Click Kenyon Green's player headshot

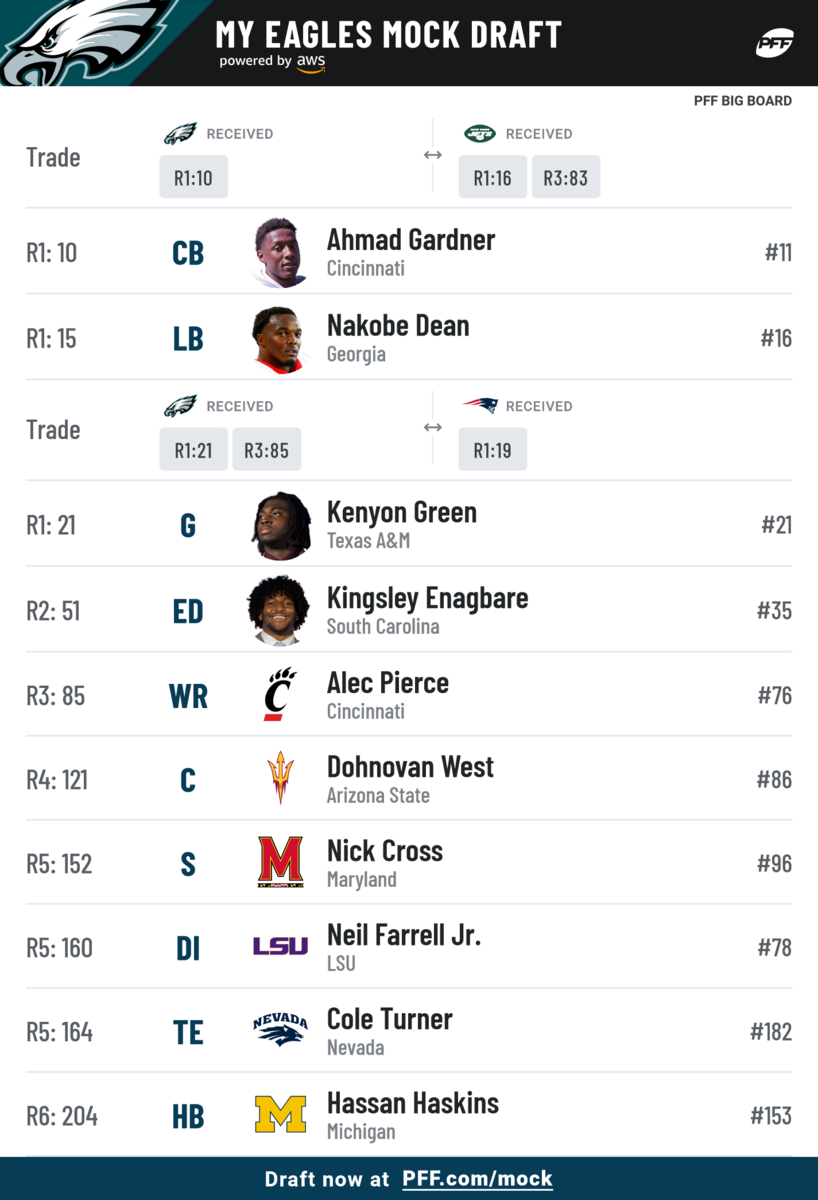point(279,525)
